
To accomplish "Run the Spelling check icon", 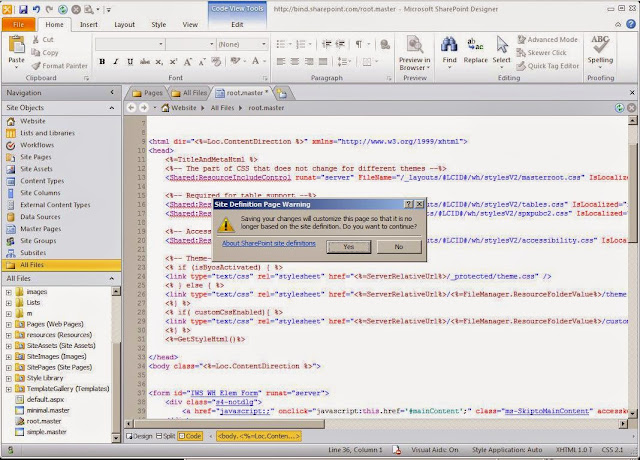I will pos(601,45).
